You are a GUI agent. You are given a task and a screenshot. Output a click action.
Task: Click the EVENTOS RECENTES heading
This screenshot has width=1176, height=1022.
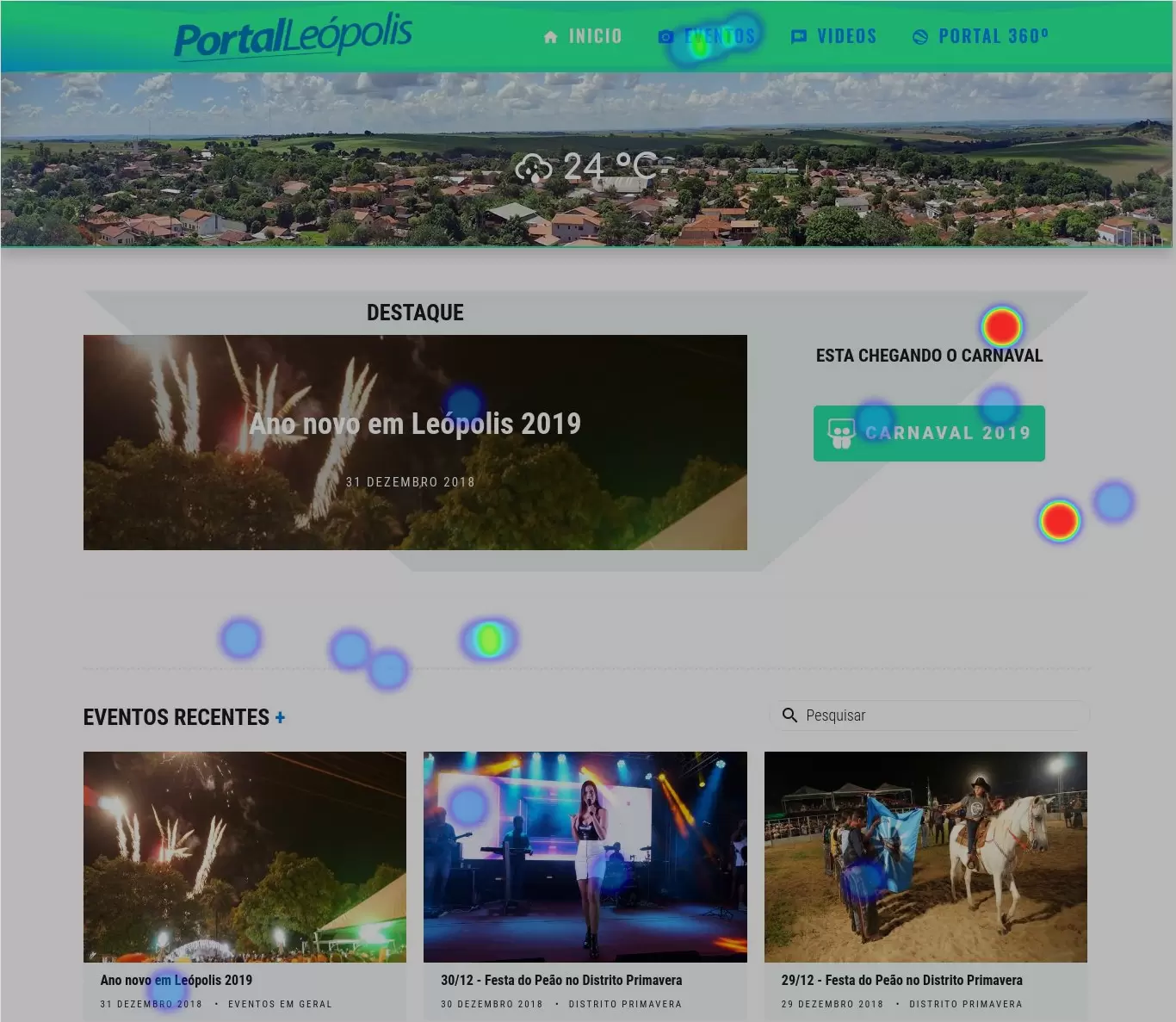[176, 717]
